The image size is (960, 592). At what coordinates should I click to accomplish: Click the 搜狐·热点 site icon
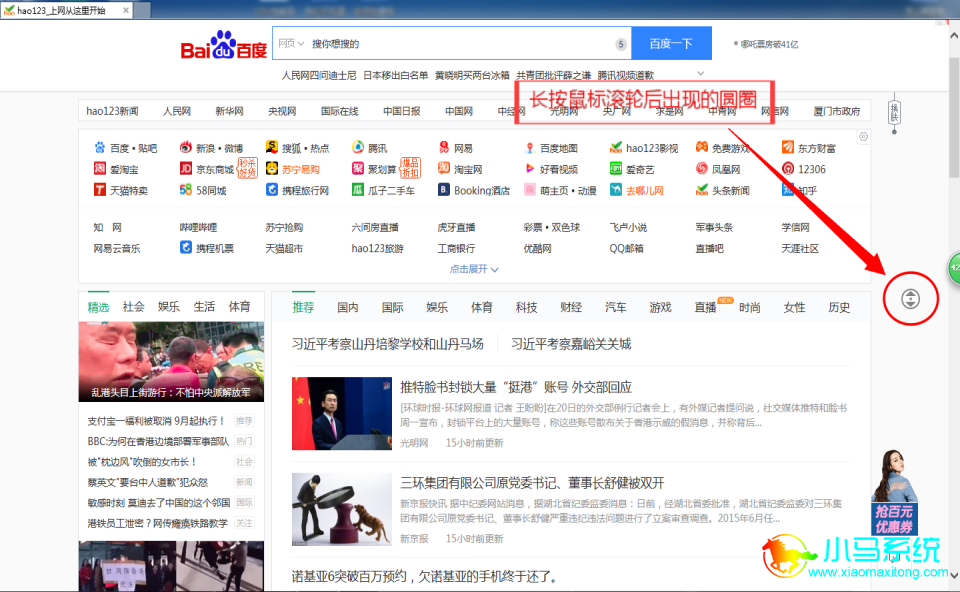click(272, 148)
